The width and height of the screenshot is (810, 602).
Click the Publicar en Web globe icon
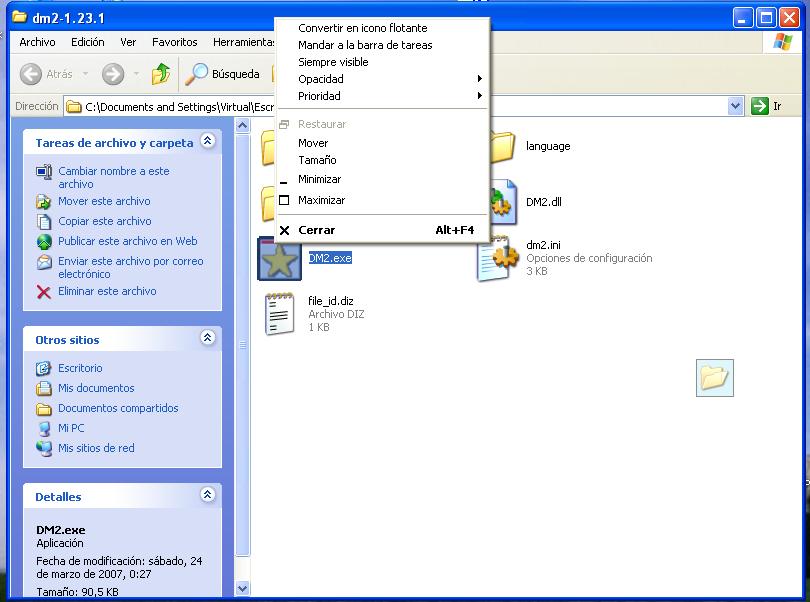pyautogui.click(x=44, y=241)
